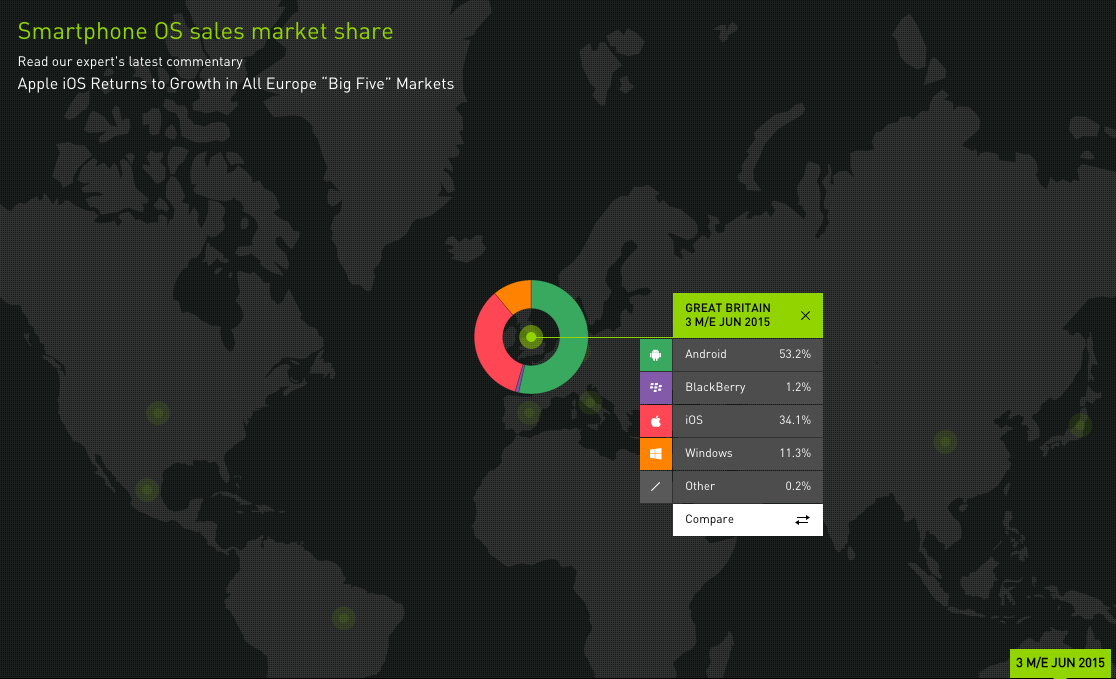Click the Compare button label
Image resolution: width=1116 pixels, height=679 pixels.
pyautogui.click(x=710, y=520)
